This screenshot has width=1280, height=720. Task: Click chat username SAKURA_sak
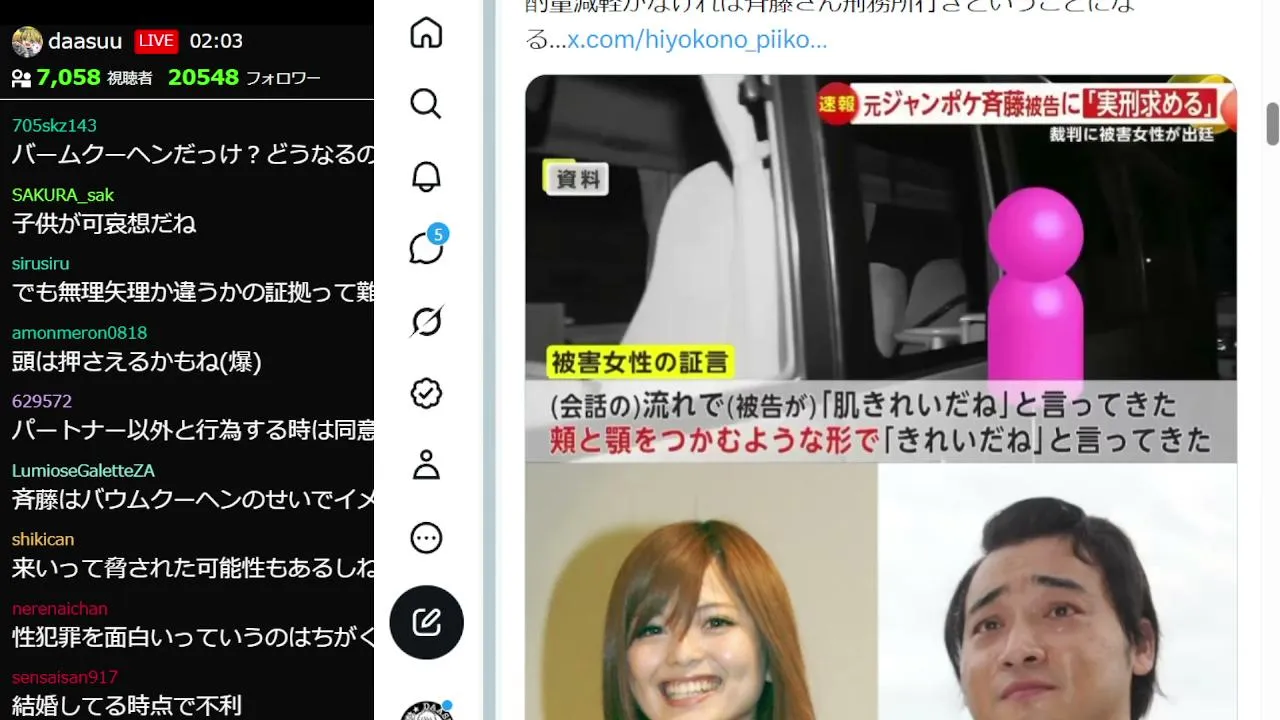(63, 195)
